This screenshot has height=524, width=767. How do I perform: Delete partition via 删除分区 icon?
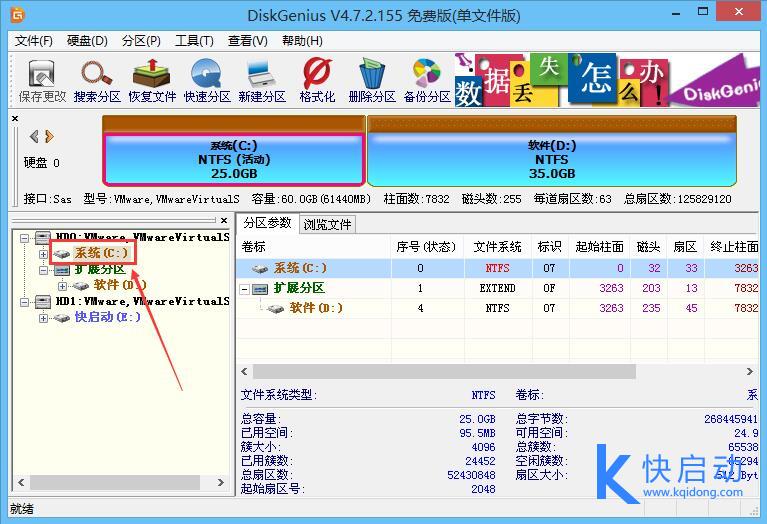click(x=372, y=81)
